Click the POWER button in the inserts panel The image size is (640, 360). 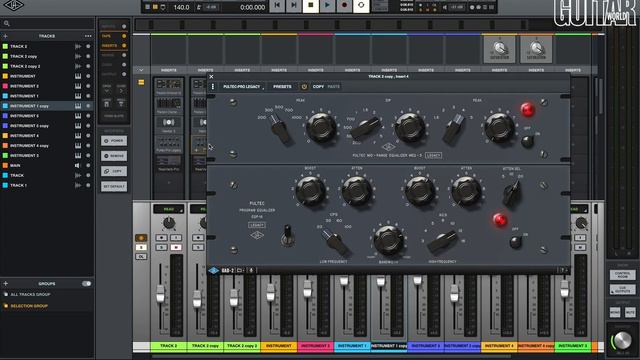coord(114,141)
